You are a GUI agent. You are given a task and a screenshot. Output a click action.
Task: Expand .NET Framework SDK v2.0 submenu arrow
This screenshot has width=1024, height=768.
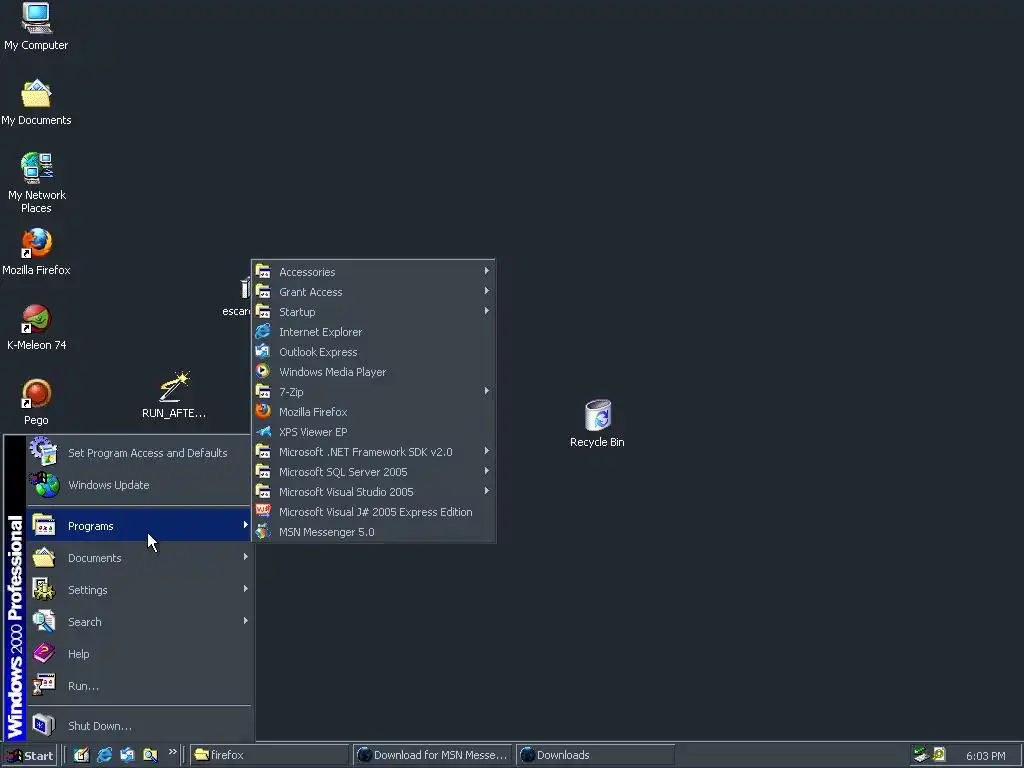point(487,451)
